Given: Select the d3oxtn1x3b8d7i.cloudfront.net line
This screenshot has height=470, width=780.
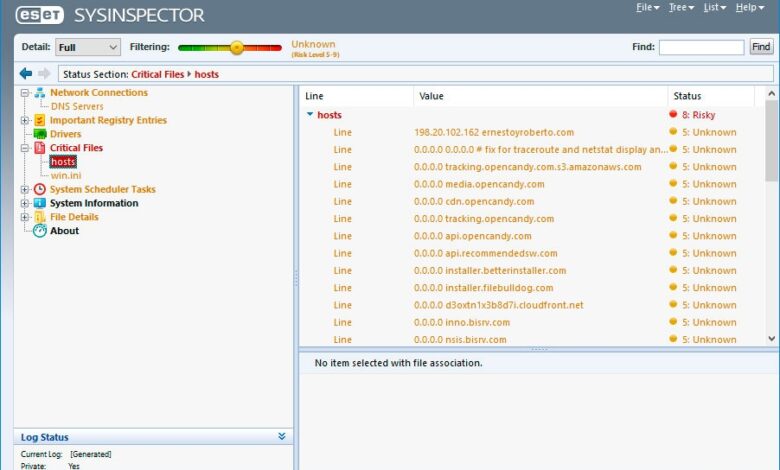Looking at the screenshot, I should (532, 305).
